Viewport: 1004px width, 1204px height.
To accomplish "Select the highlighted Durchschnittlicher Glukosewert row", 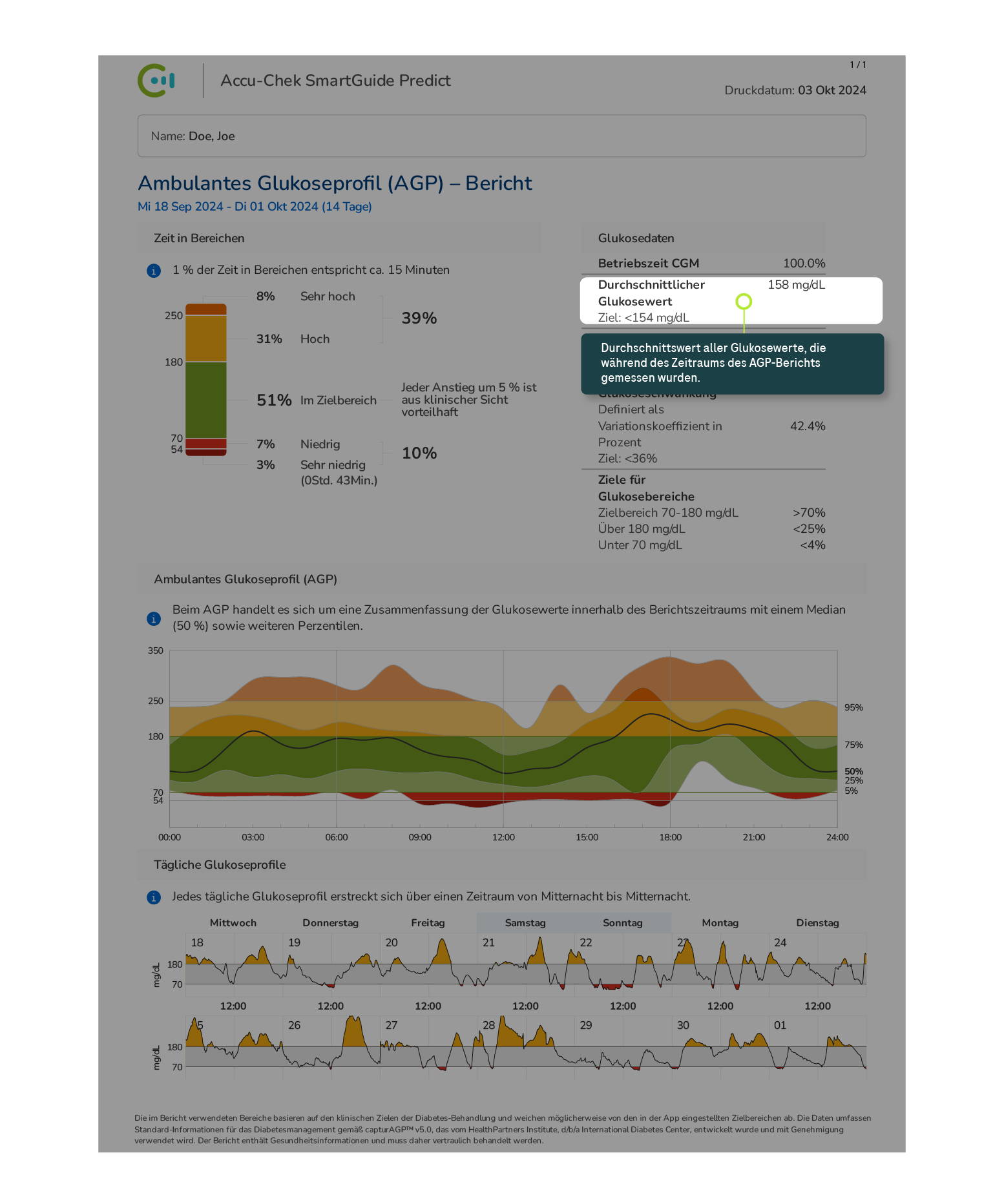I will [731, 301].
